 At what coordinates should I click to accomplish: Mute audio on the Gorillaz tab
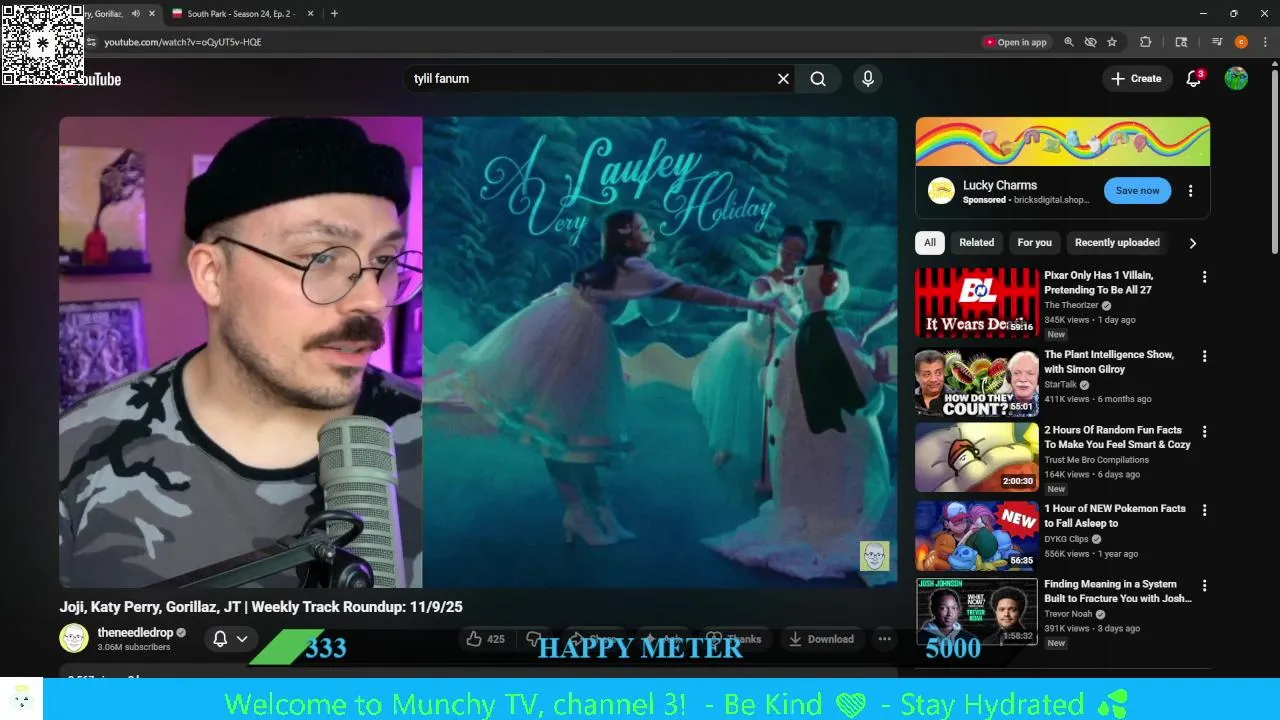136,14
